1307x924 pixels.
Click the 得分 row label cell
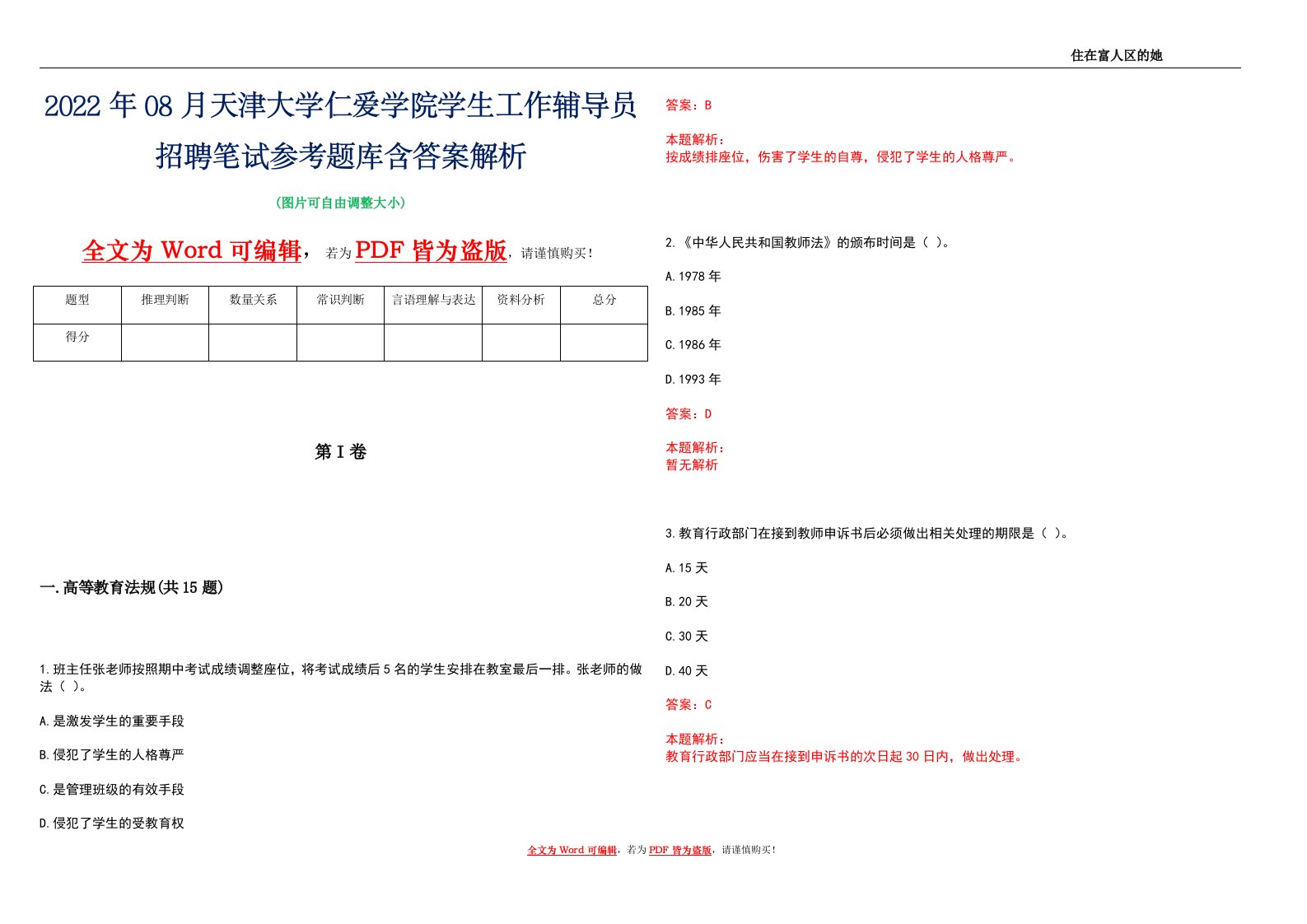[x=77, y=342]
